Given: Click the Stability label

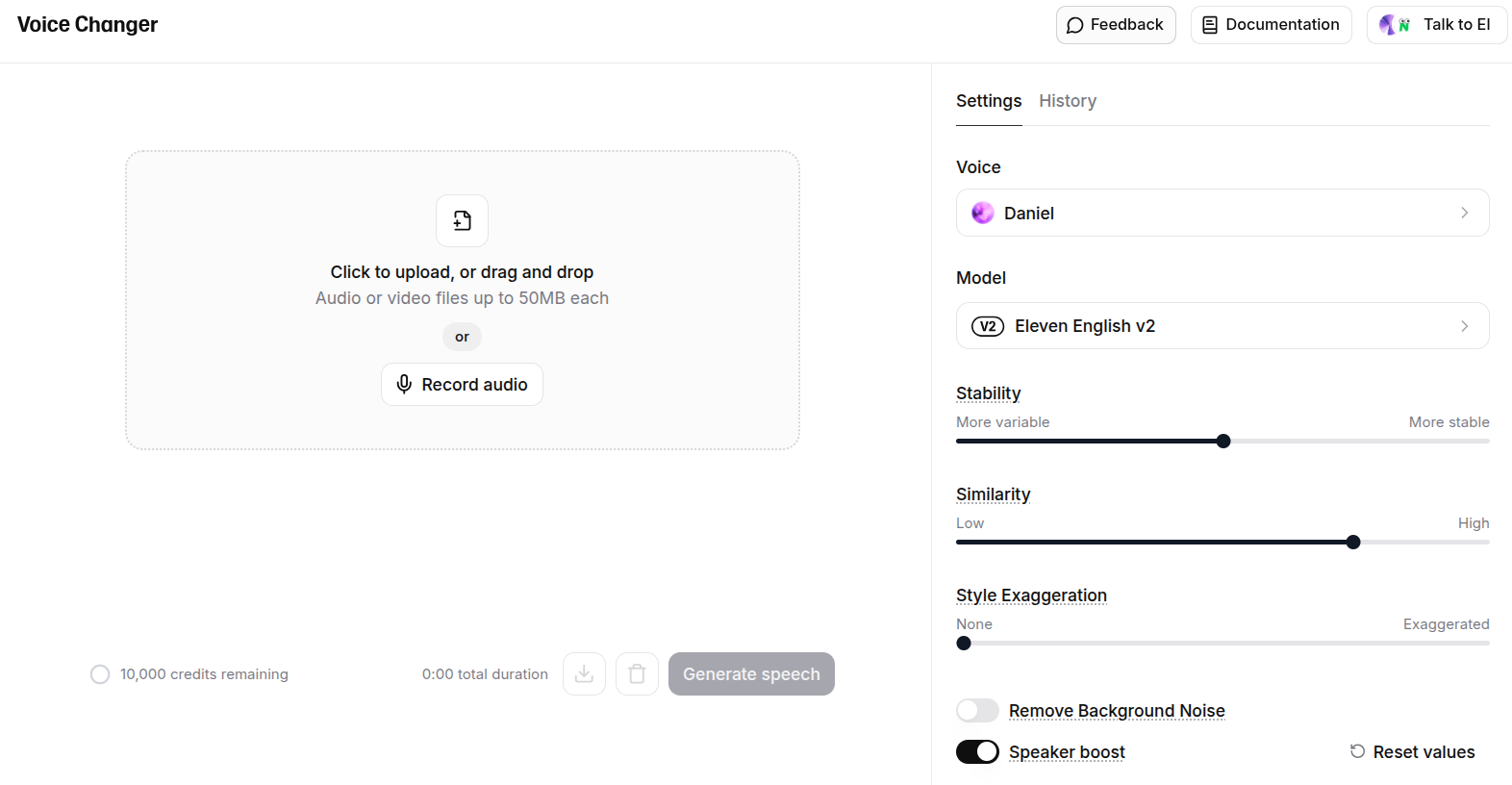Looking at the screenshot, I should tap(988, 393).
